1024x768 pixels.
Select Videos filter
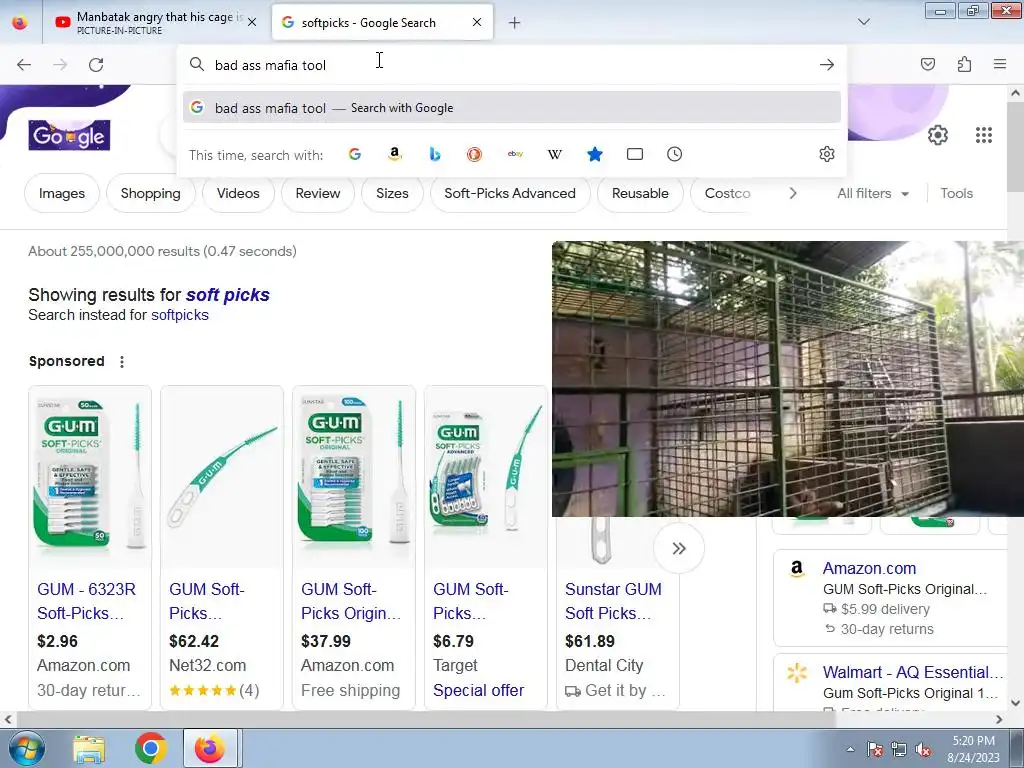238,193
